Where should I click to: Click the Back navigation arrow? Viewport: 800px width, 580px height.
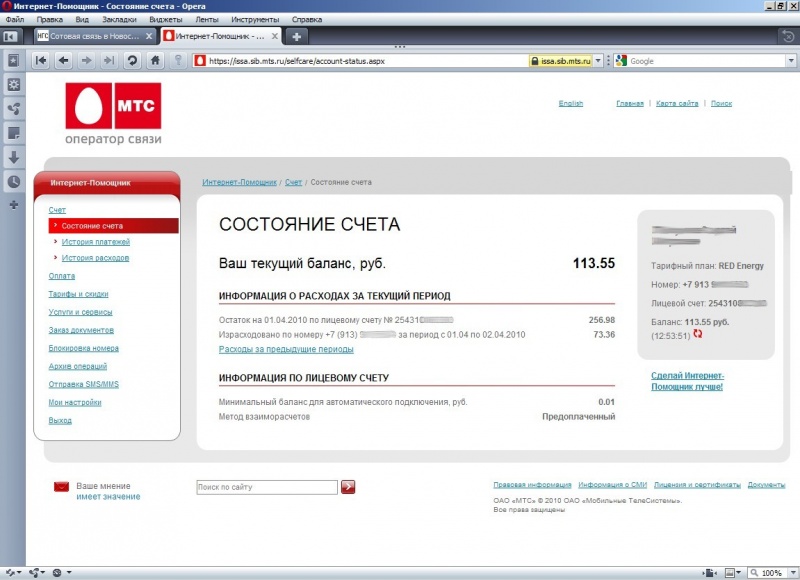click(x=63, y=60)
